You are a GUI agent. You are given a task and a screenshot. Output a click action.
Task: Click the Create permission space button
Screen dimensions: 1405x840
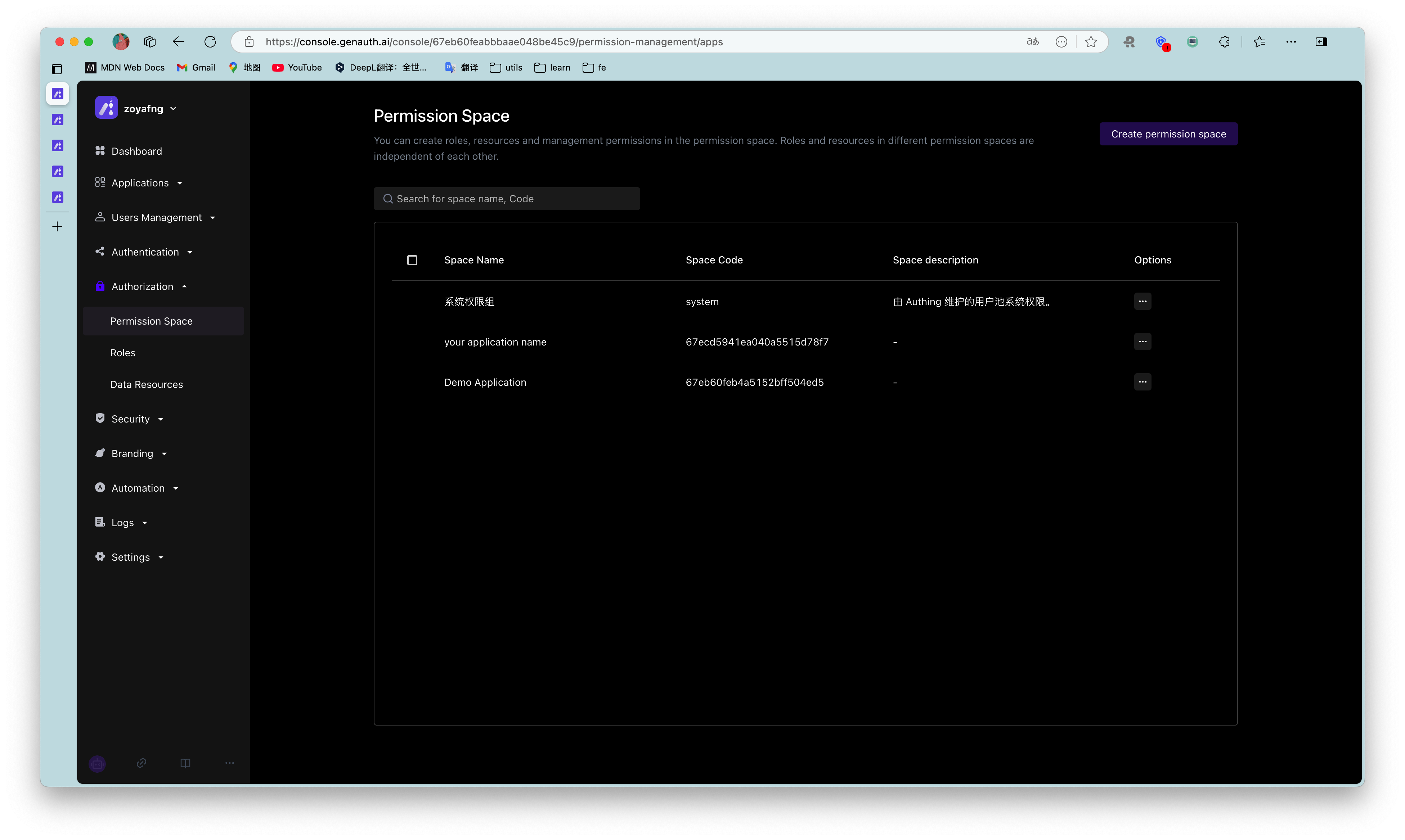pyautogui.click(x=1168, y=134)
